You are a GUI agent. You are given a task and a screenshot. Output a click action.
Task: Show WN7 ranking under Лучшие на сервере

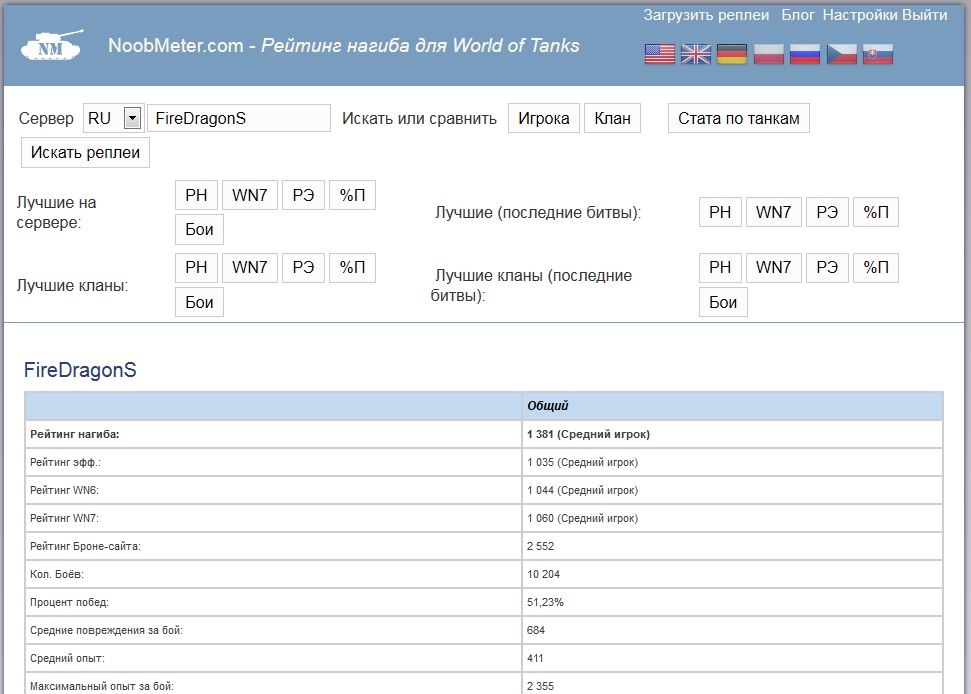249,195
